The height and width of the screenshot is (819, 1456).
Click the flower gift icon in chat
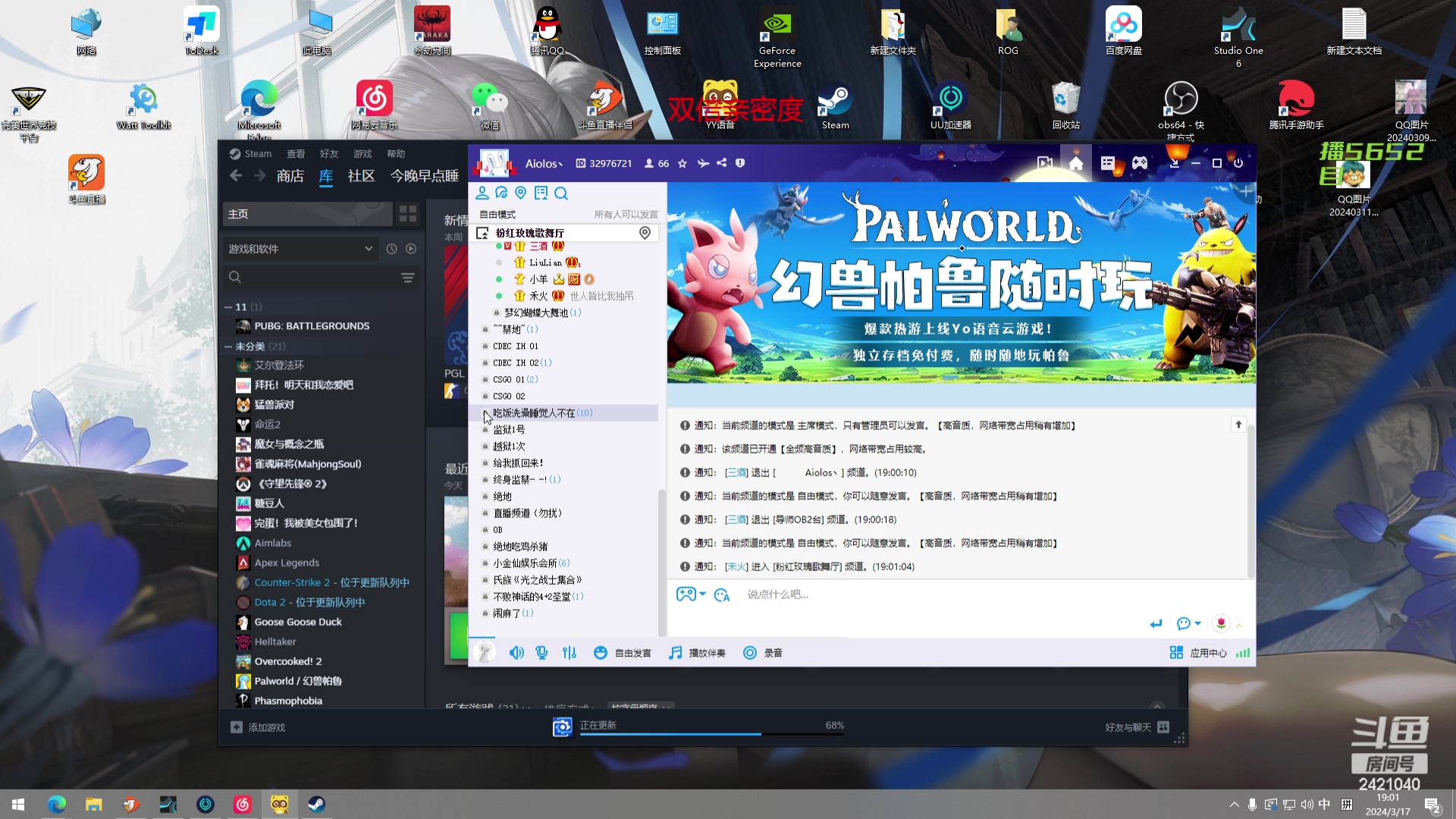(1221, 623)
